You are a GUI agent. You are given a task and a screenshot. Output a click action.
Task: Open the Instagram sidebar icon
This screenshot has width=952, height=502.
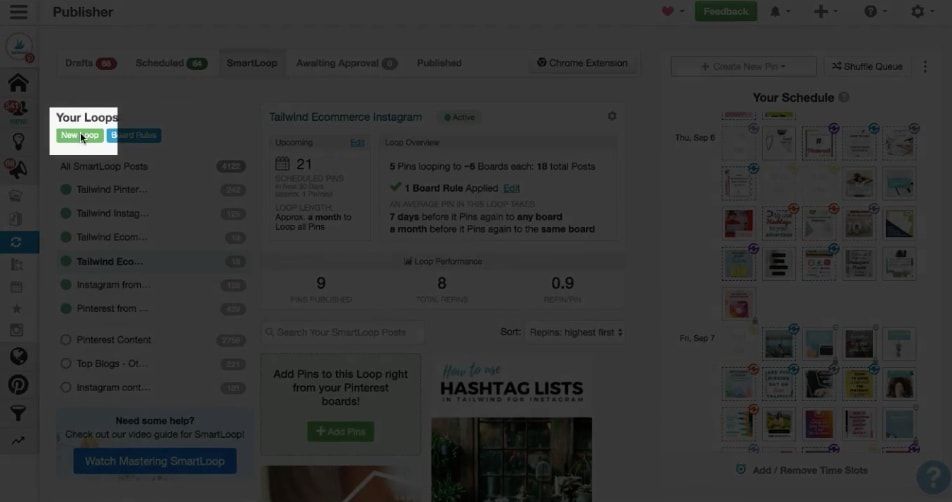coord(16,330)
